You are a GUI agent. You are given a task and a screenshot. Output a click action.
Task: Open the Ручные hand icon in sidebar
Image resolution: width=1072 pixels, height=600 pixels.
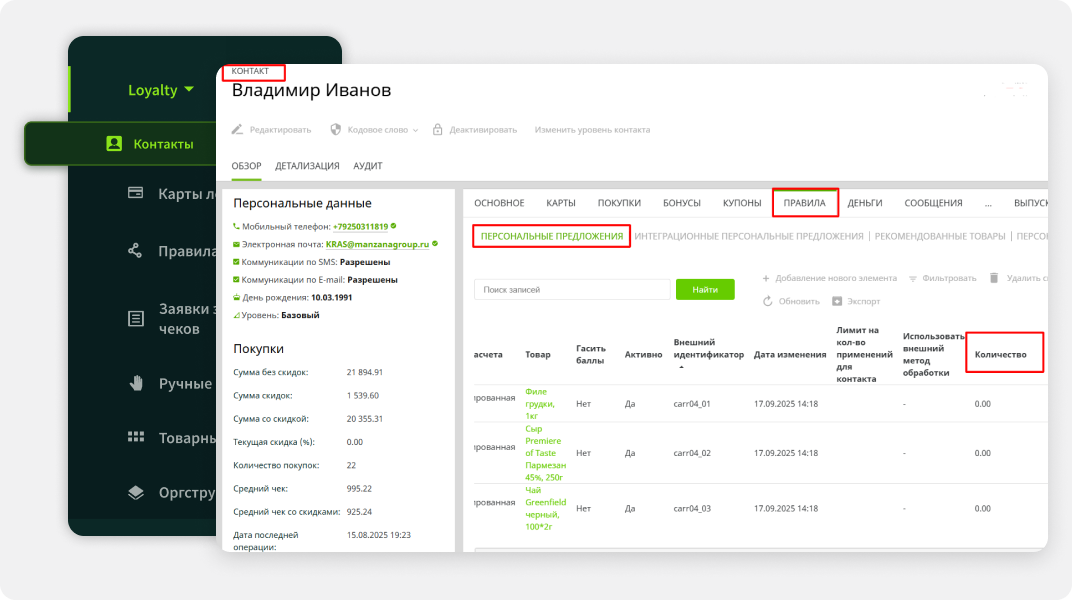tap(136, 383)
